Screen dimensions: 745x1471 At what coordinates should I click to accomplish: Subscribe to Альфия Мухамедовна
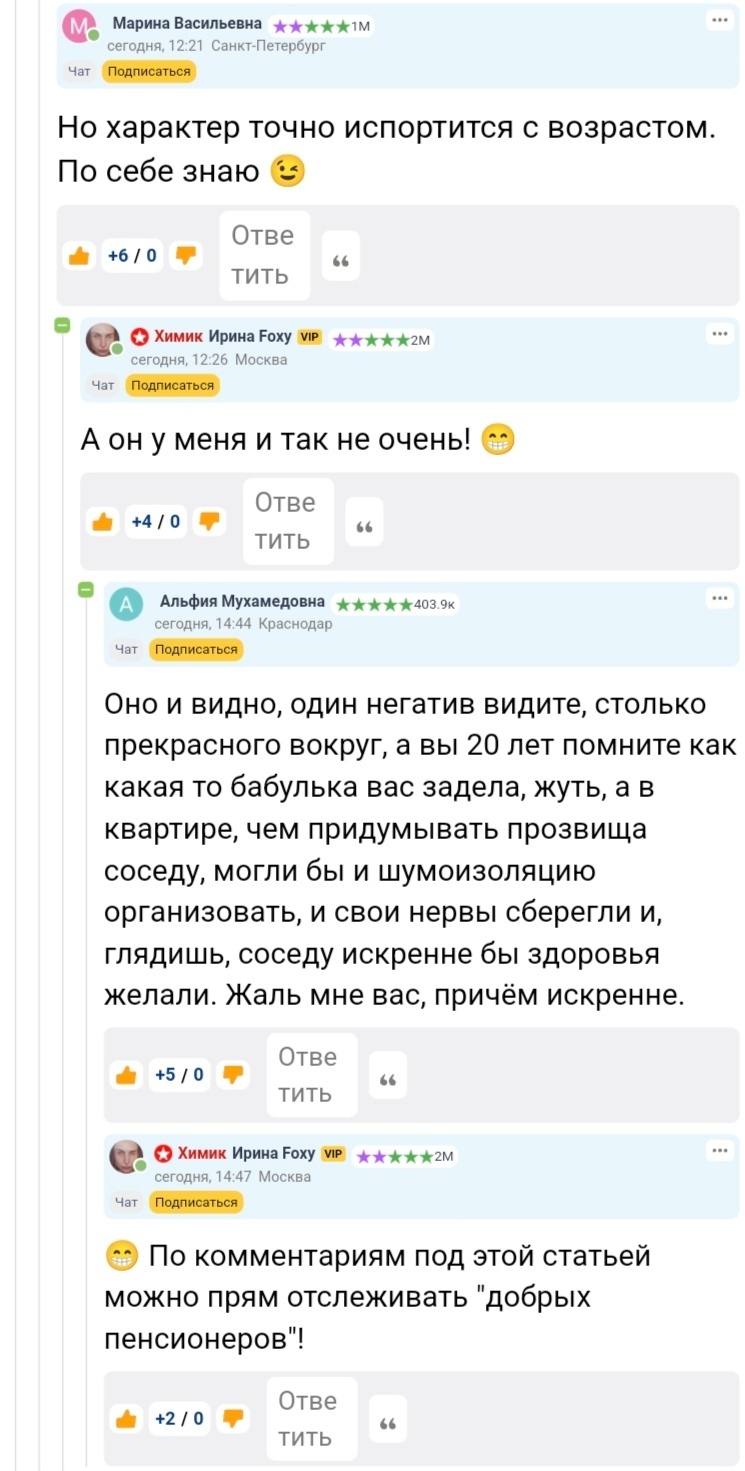(x=196, y=649)
